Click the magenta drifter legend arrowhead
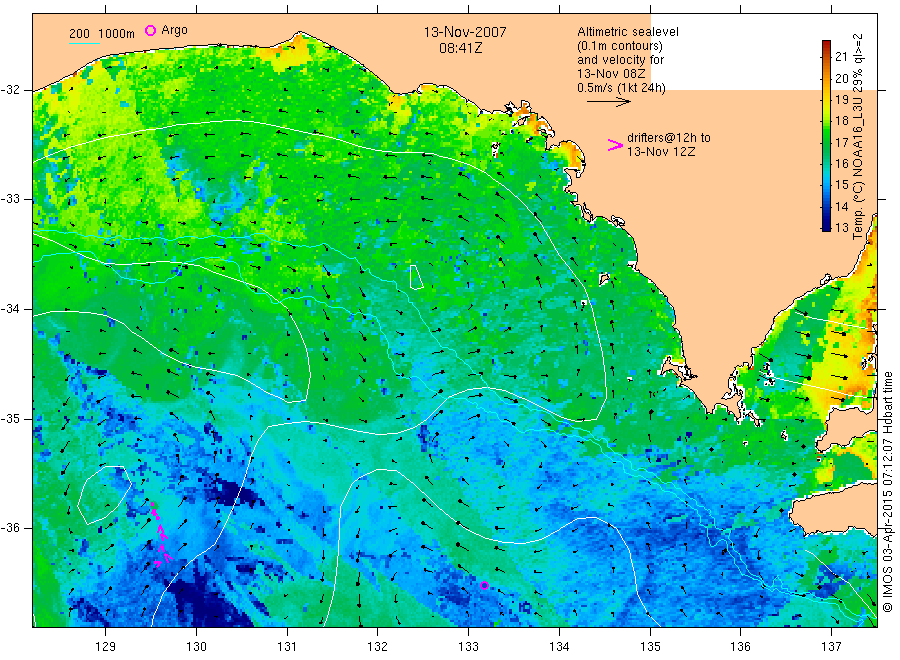 click(x=615, y=145)
